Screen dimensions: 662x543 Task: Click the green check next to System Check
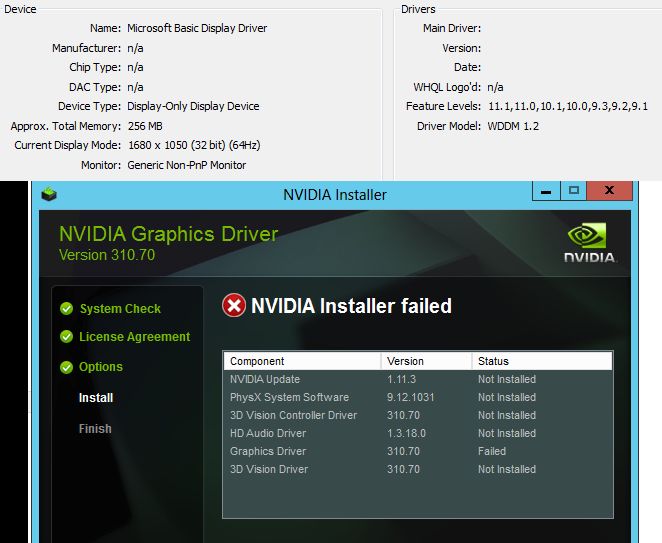coord(66,309)
